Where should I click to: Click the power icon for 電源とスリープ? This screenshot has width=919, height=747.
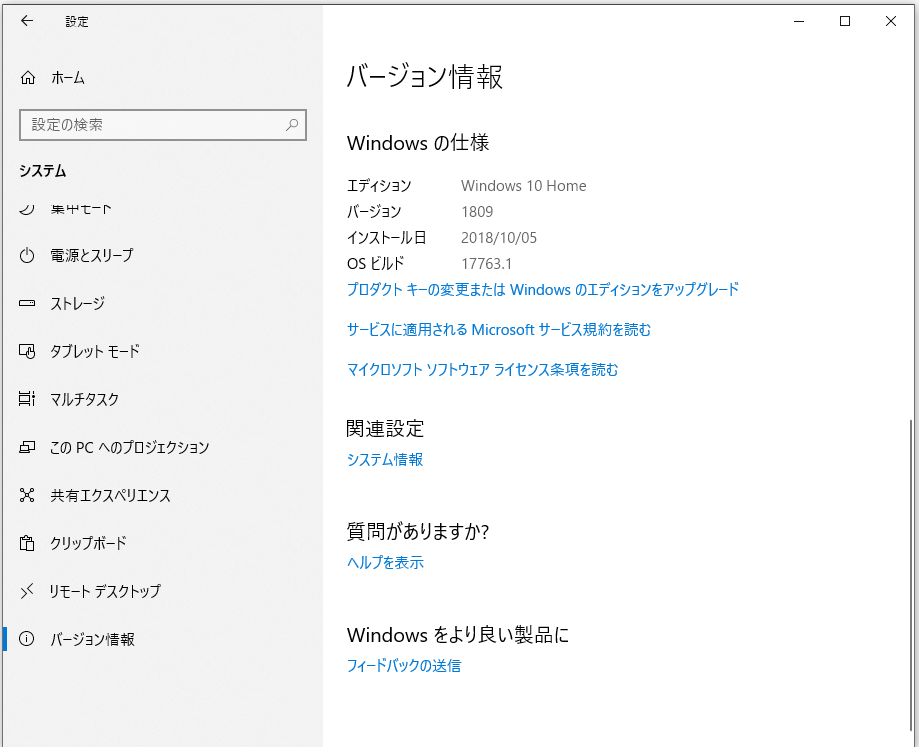coord(28,255)
